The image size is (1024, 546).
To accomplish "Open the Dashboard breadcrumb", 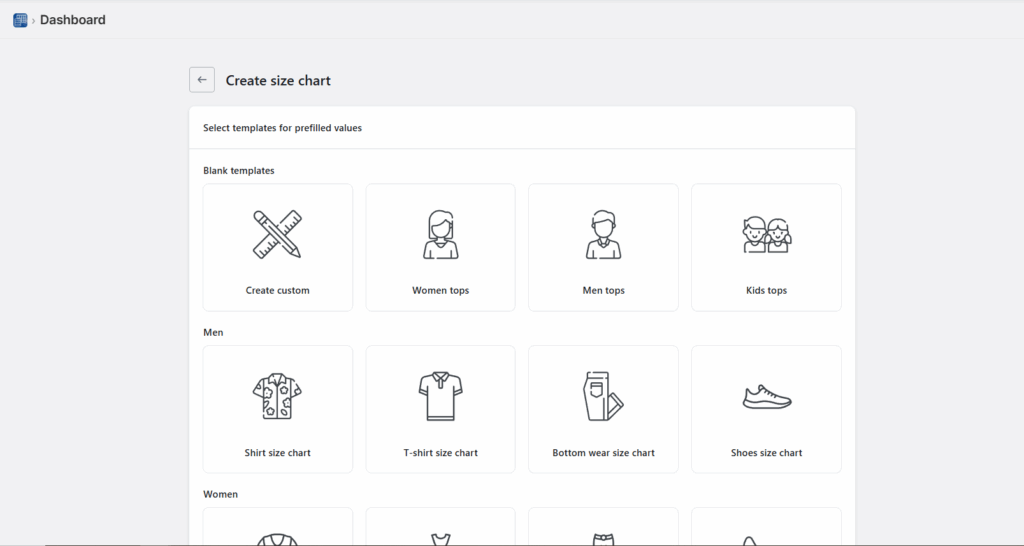I will 72,20.
